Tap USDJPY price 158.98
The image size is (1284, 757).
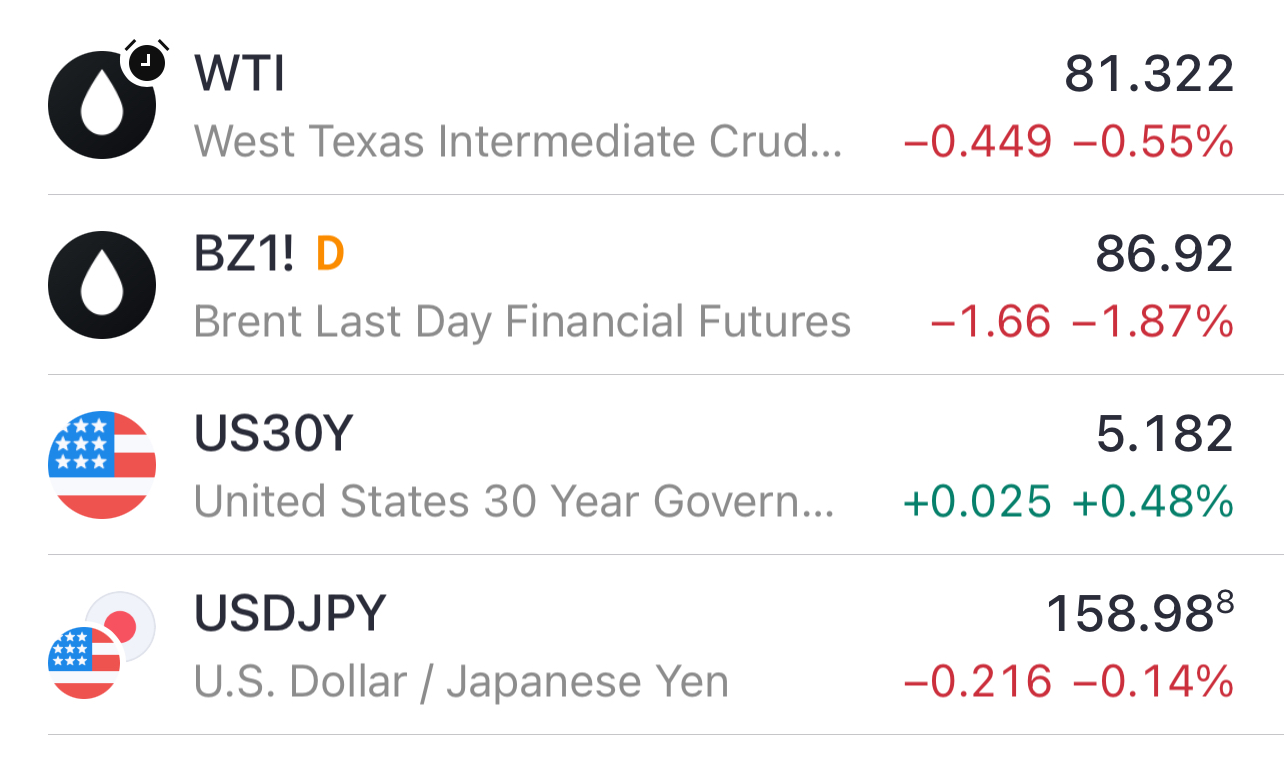tap(1140, 614)
